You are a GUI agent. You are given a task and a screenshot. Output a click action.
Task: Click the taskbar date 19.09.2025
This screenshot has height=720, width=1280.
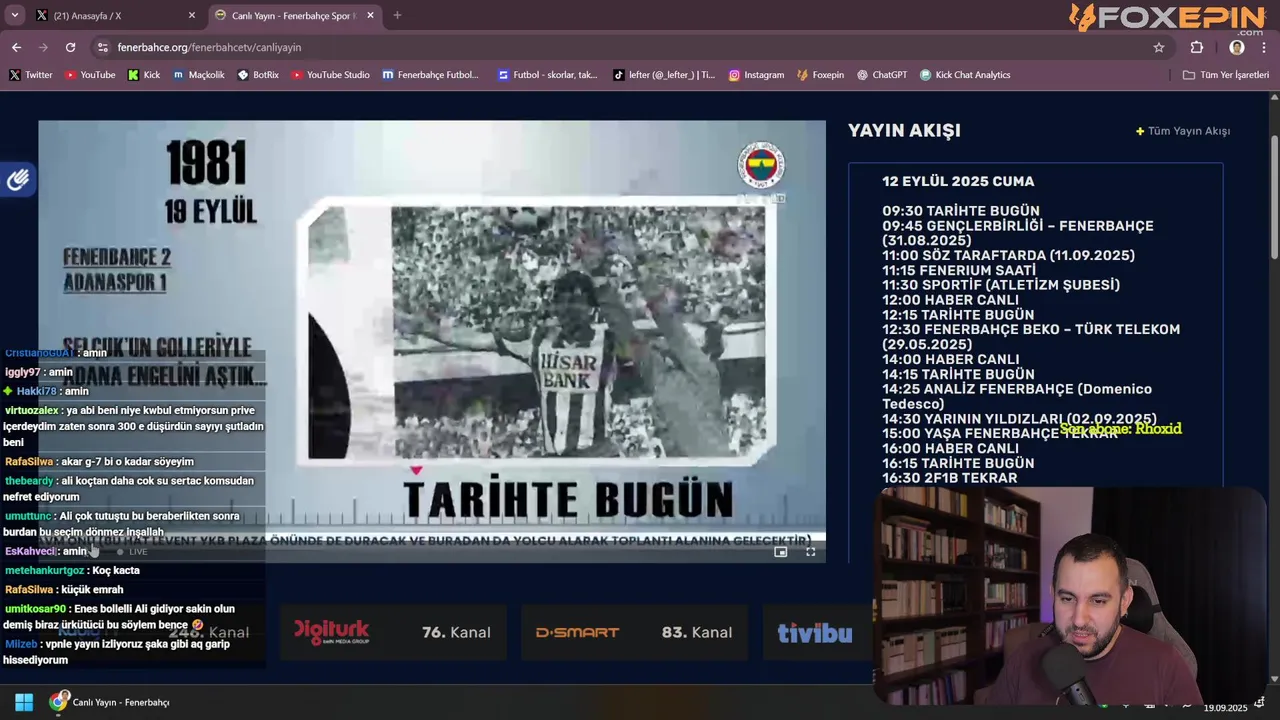1225,708
